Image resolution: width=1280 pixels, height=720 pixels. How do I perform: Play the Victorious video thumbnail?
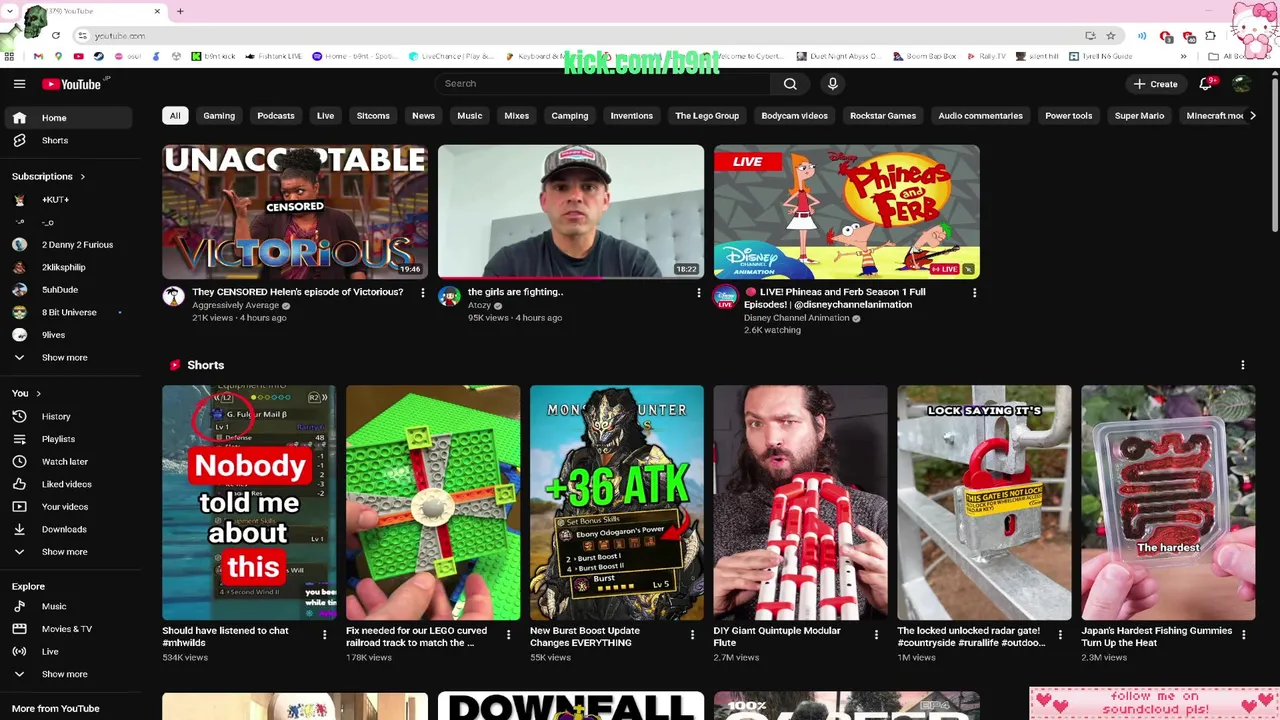[295, 212]
